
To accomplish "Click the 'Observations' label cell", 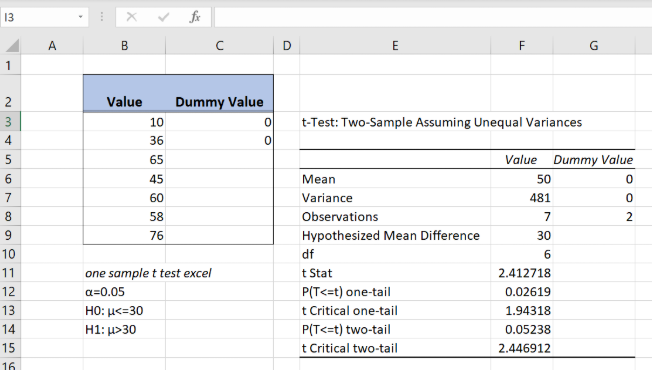I will click(395, 216).
